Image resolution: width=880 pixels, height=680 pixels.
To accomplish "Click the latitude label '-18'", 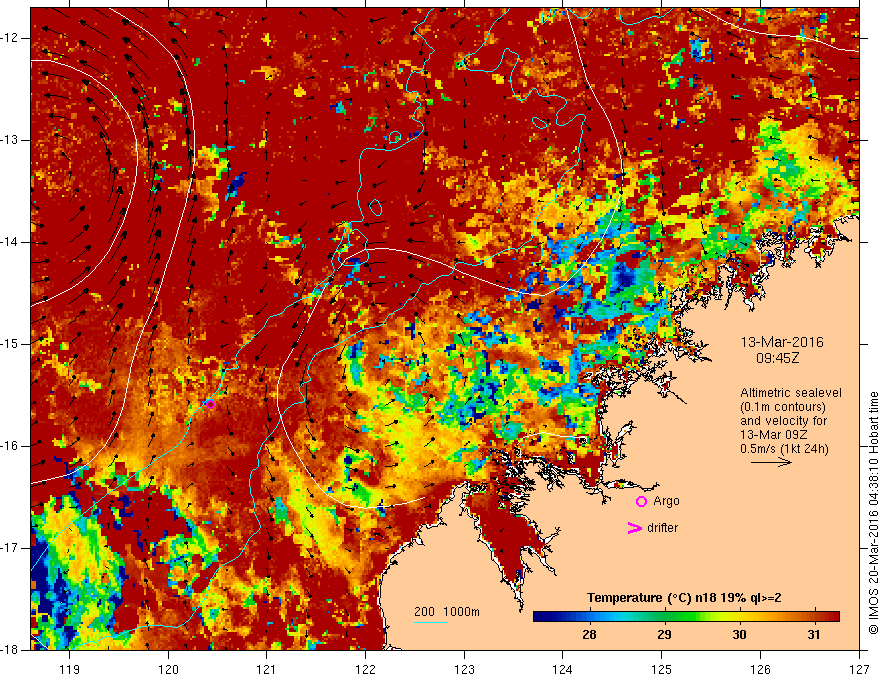I will point(11,650).
